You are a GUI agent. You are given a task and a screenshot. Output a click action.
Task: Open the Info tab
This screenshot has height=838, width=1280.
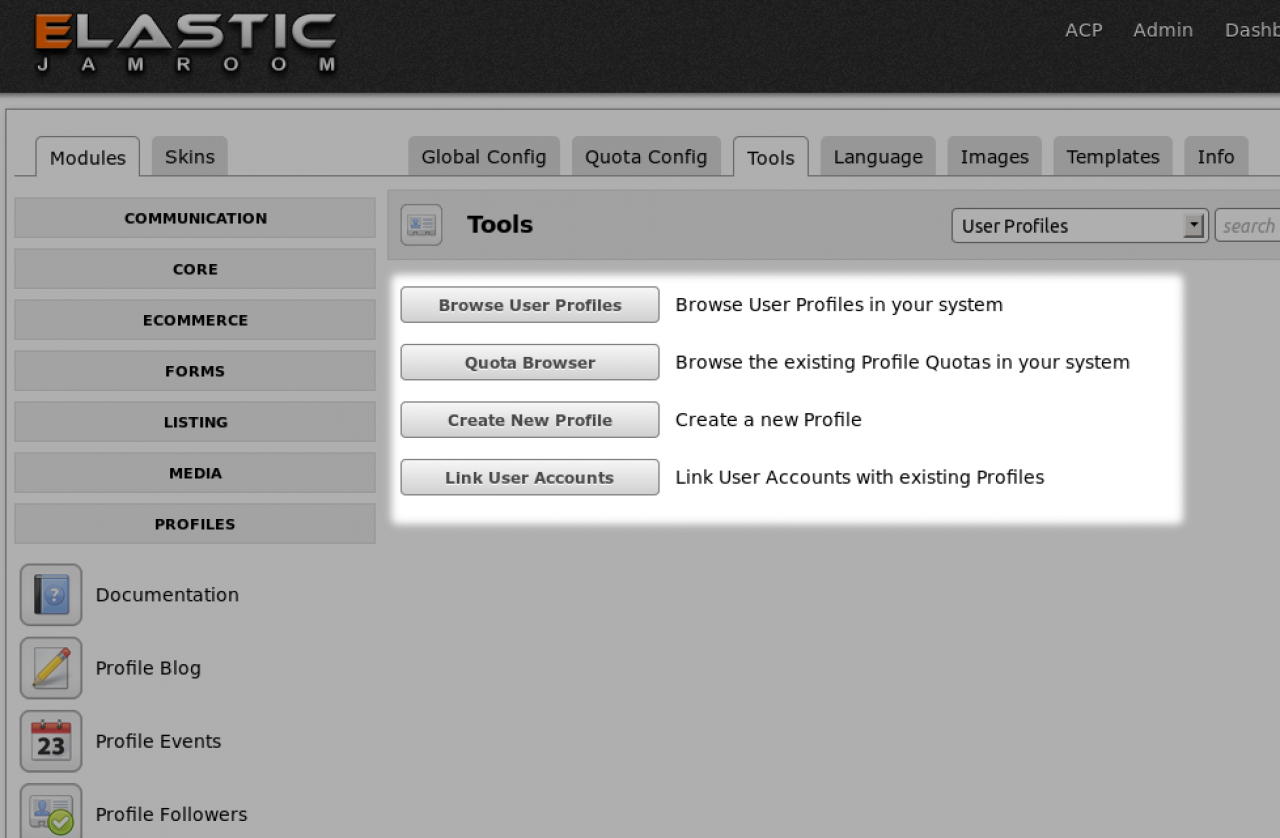pos(1216,156)
